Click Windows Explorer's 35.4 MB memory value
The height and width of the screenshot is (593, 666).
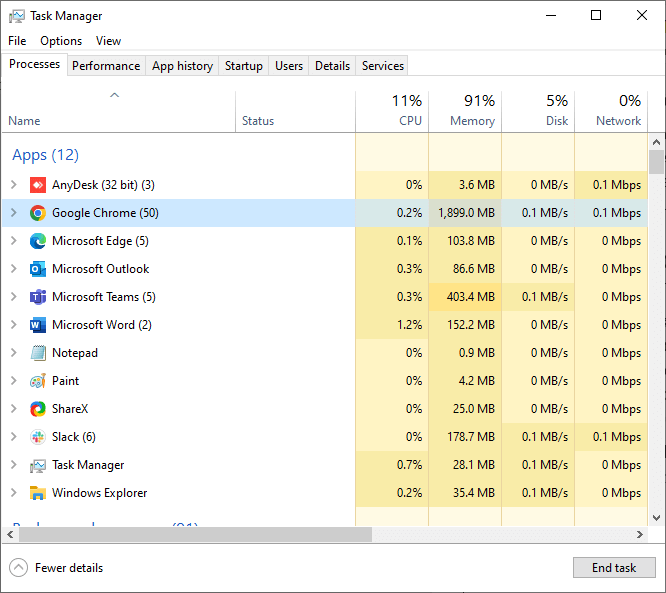(474, 493)
